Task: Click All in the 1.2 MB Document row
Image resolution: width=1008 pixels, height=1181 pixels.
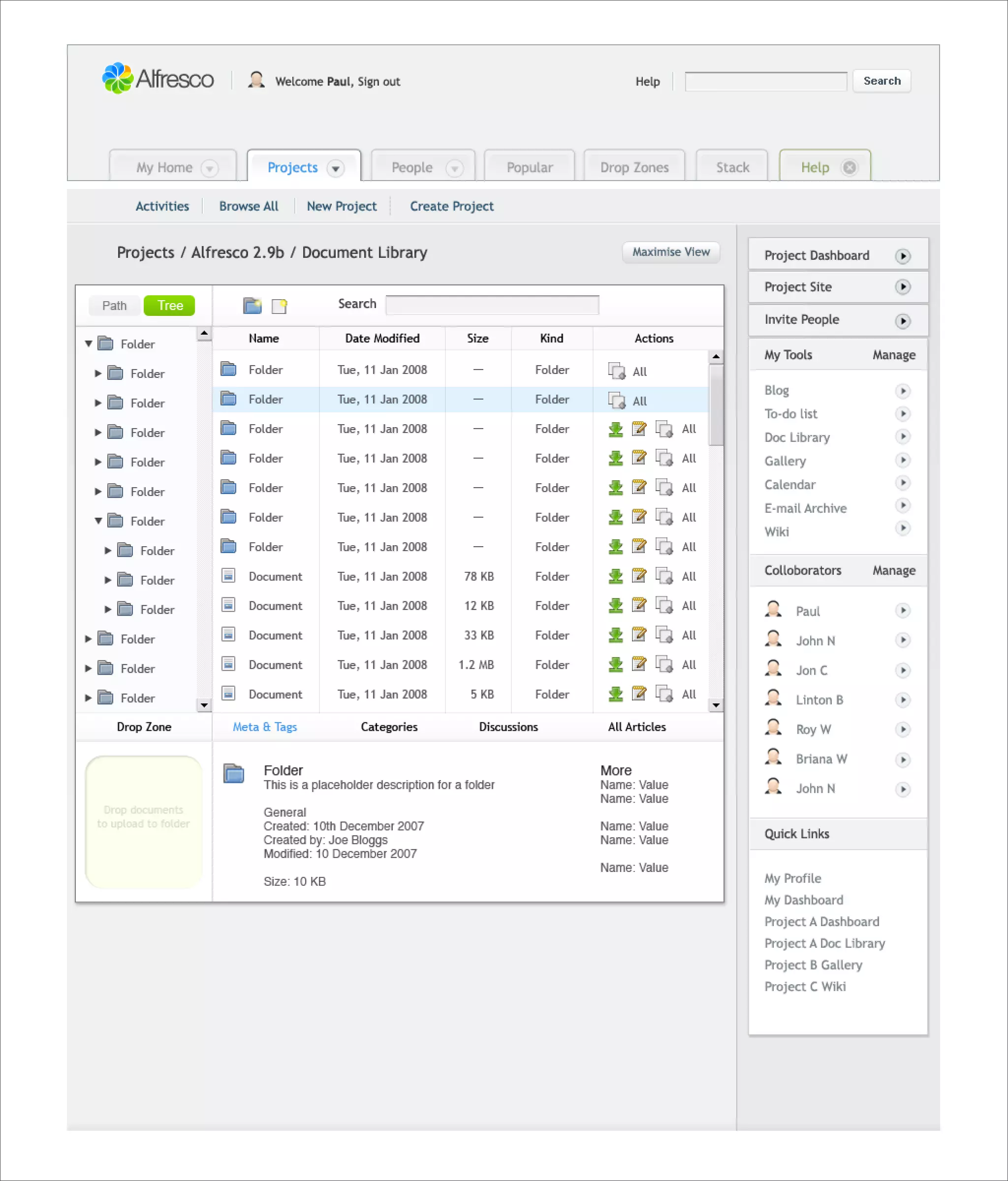Action: [689, 665]
